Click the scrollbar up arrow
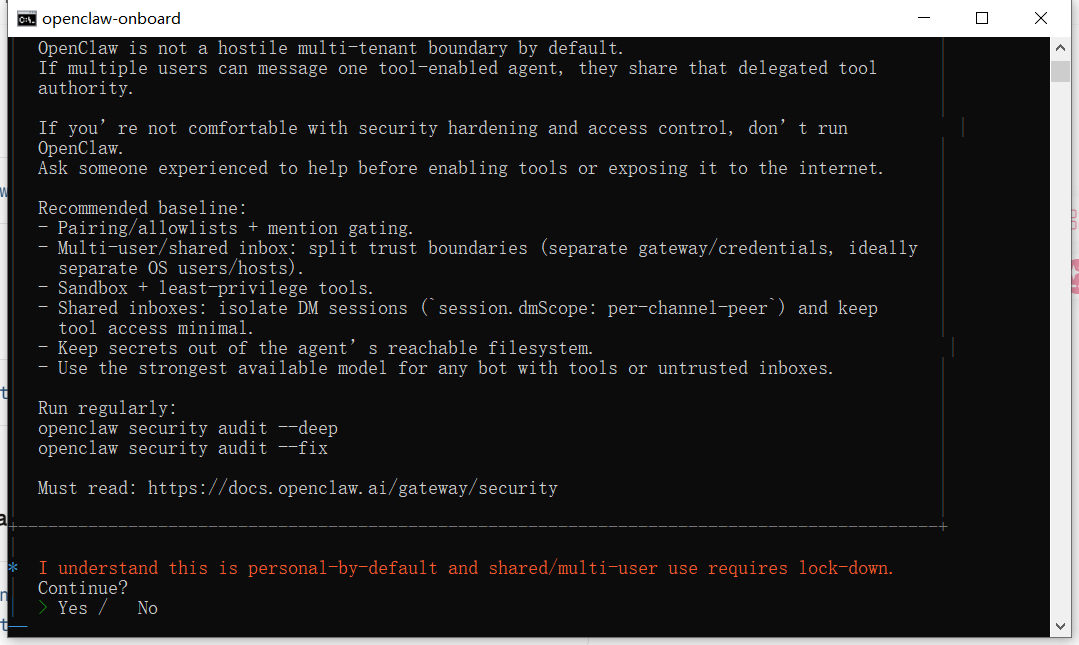Screen dimensions: 1079x645 [x=1060, y=48]
